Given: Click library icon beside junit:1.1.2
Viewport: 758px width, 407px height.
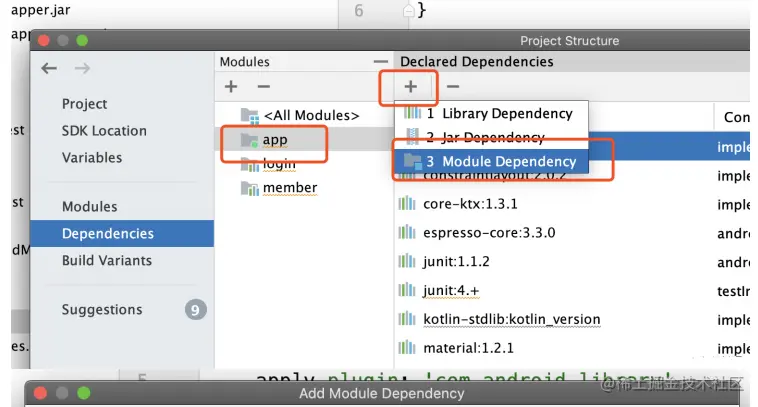Looking at the screenshot, I should click(407, 261).
